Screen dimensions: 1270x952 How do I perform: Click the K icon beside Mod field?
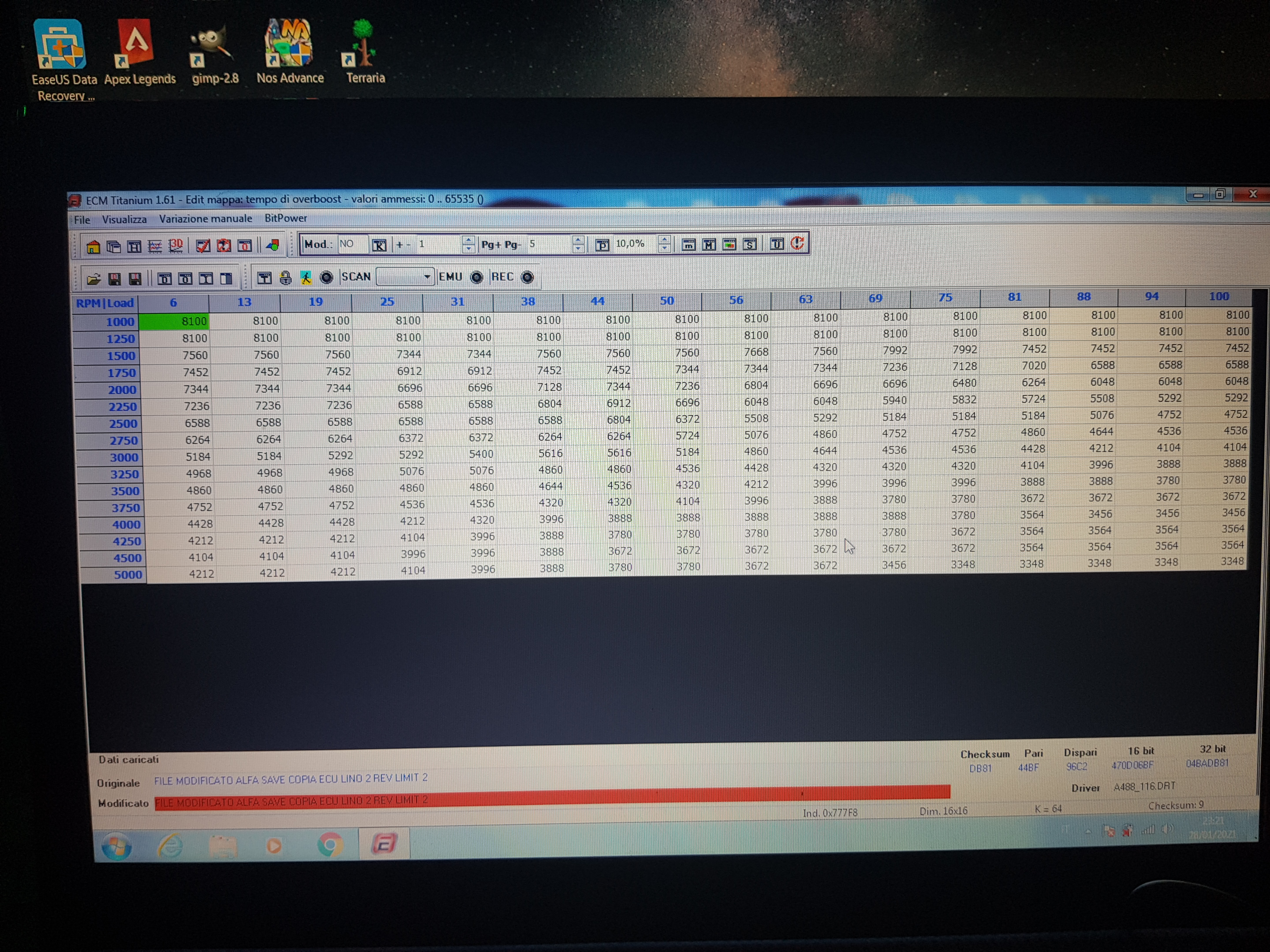click(x=379, y=245)
